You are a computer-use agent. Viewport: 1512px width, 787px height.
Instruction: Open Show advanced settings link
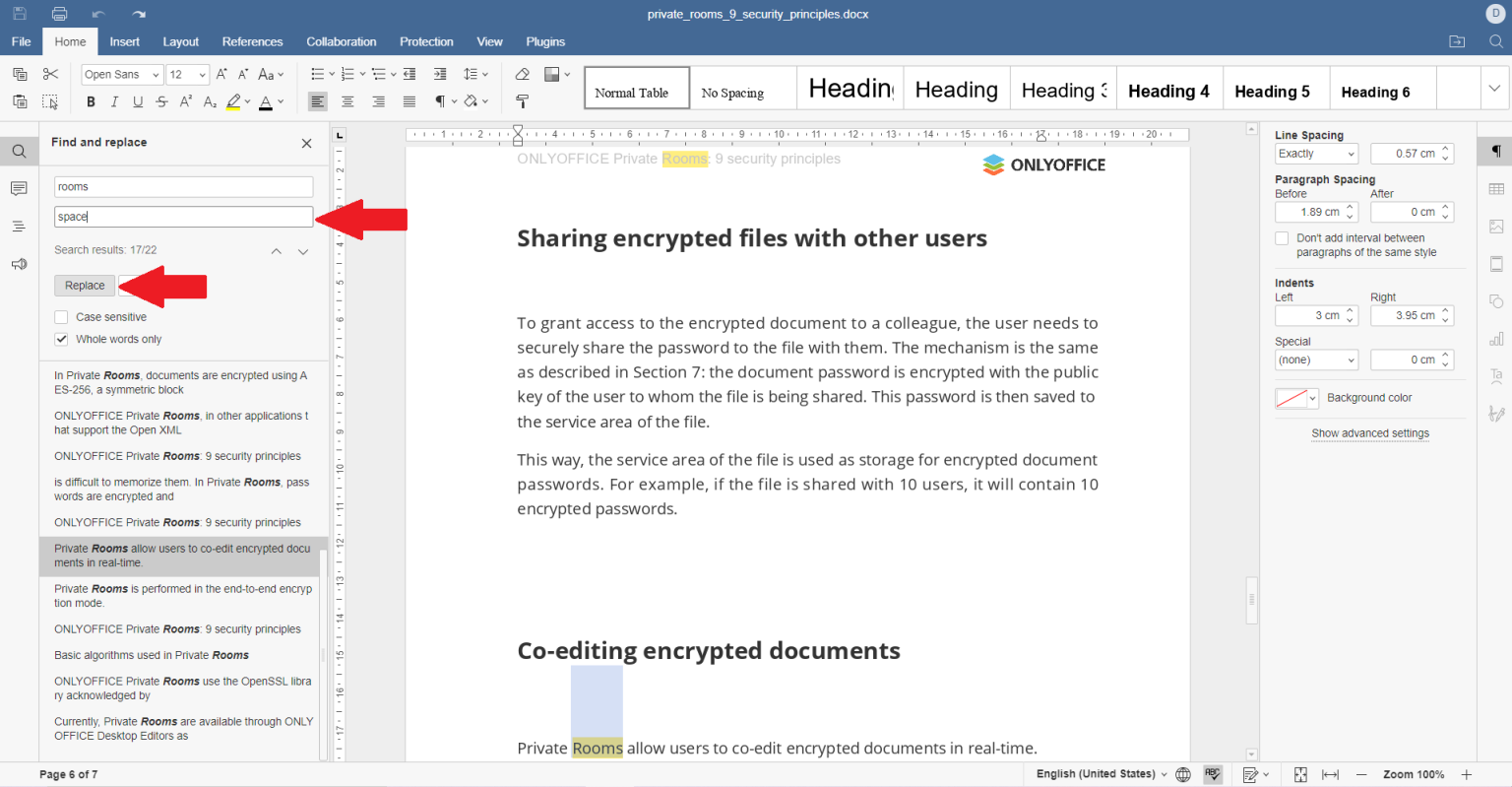click(x=1369, y=433)
